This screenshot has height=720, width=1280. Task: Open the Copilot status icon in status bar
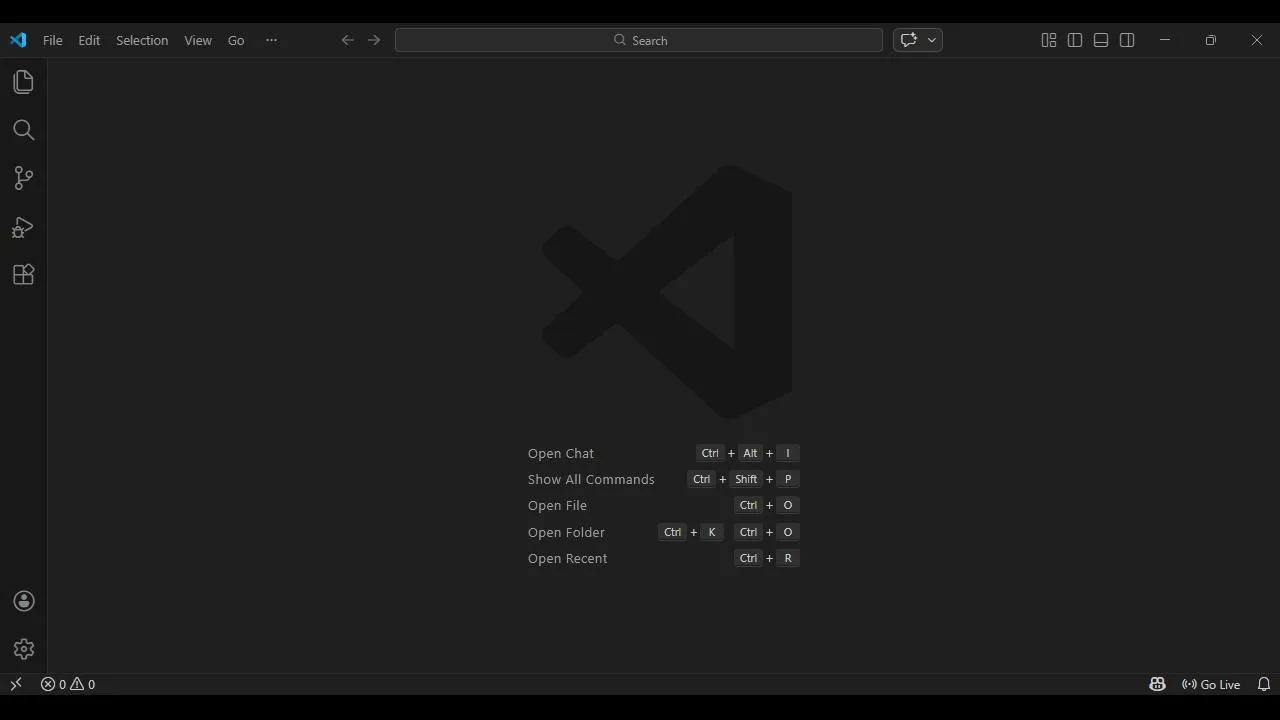1157,684
